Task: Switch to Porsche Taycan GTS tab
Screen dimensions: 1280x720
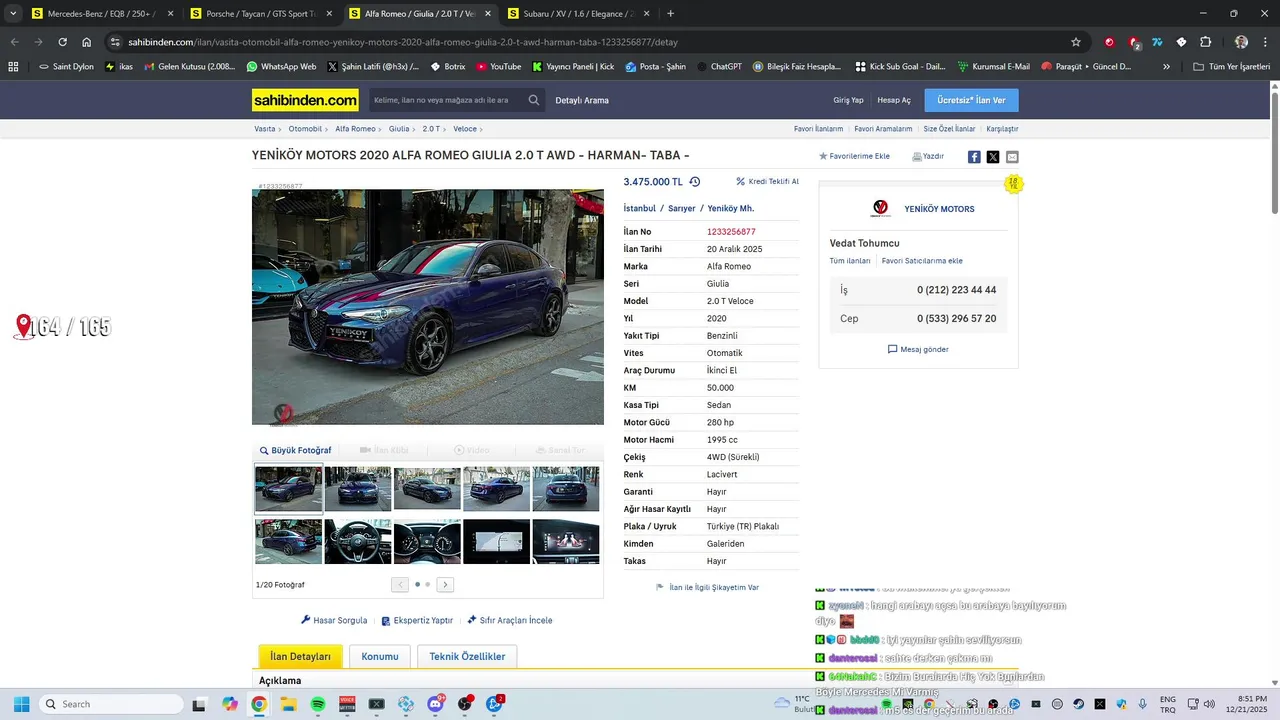Action: click(261, 14)
